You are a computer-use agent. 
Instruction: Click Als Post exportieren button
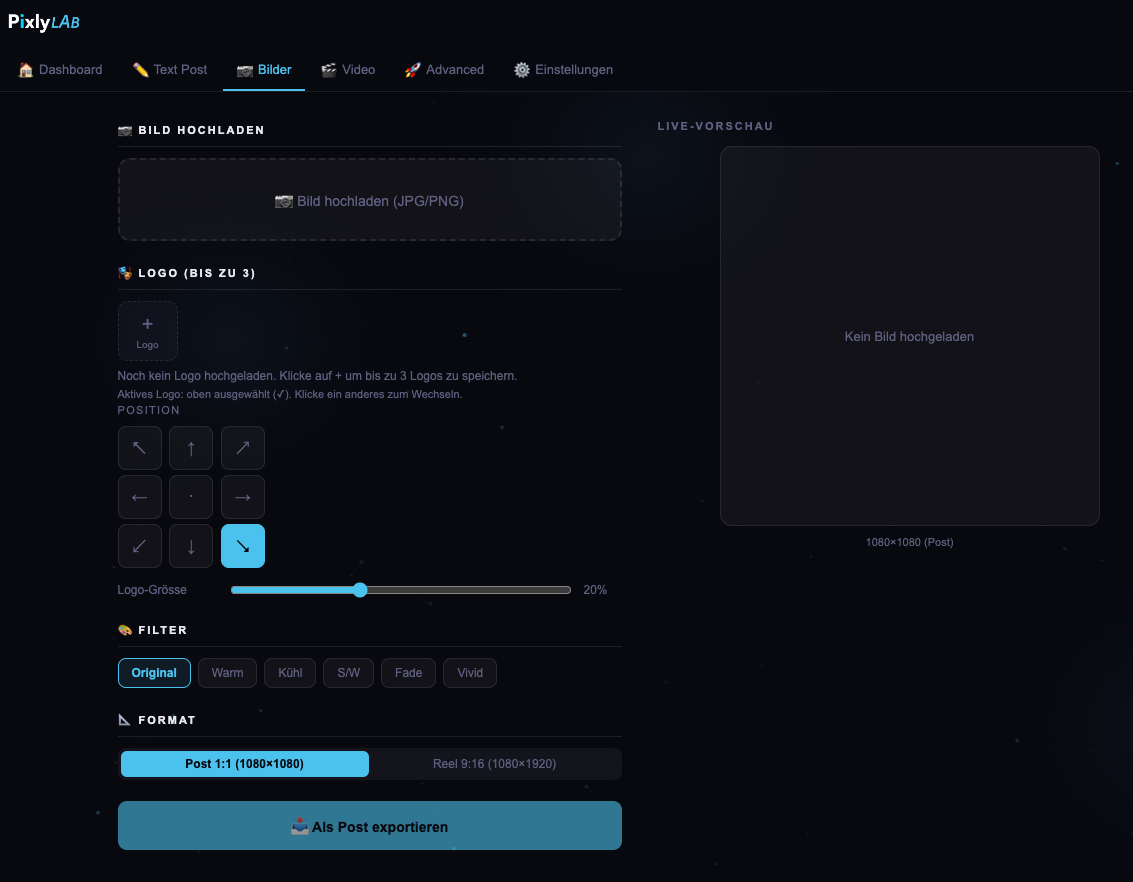369,826
